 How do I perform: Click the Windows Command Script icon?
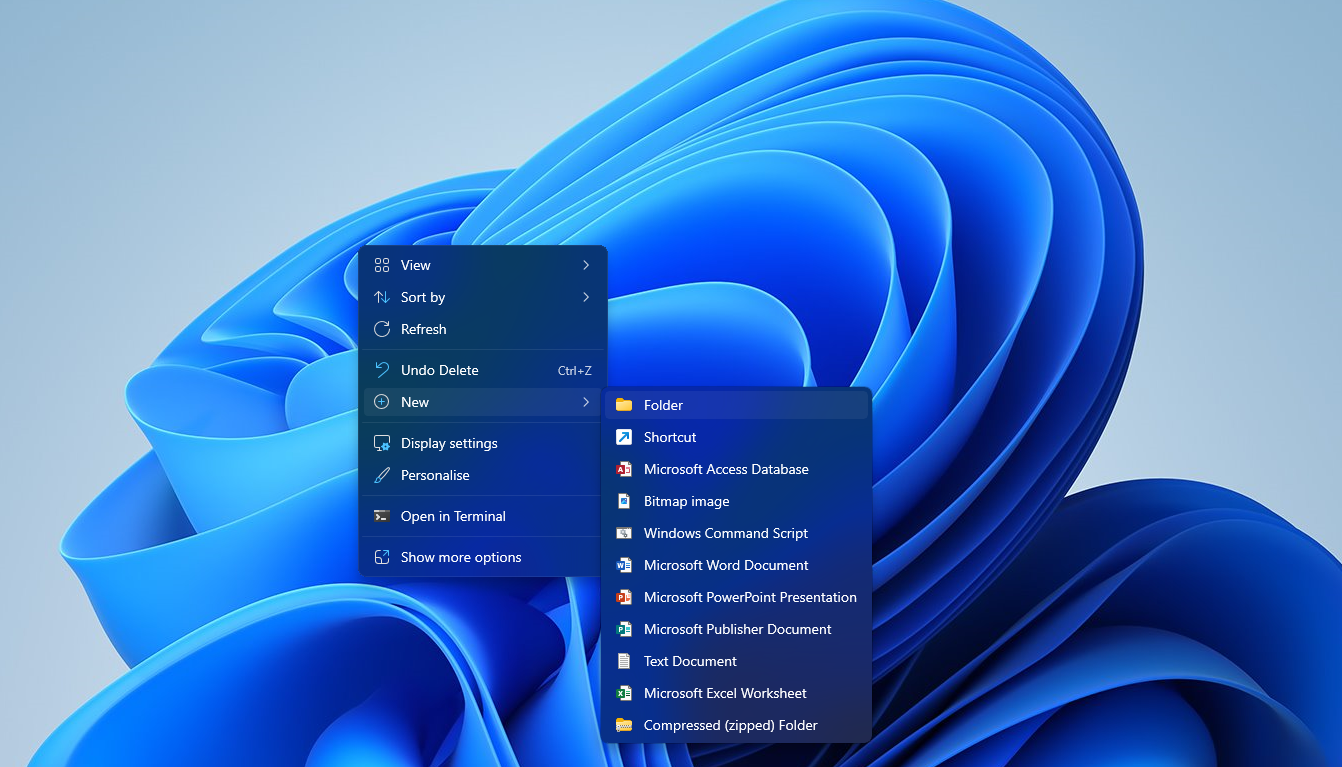click(624, 533)
